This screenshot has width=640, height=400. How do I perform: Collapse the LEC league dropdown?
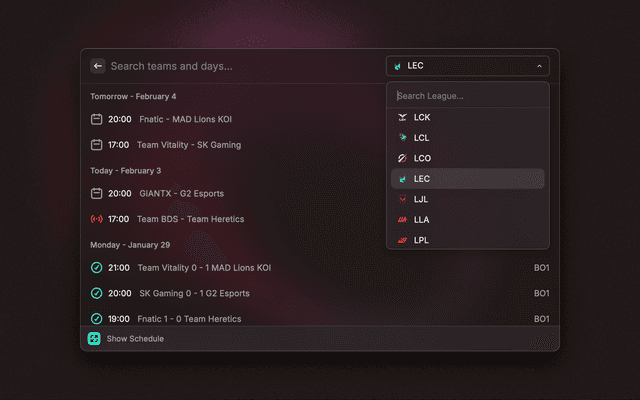(467, 66)
